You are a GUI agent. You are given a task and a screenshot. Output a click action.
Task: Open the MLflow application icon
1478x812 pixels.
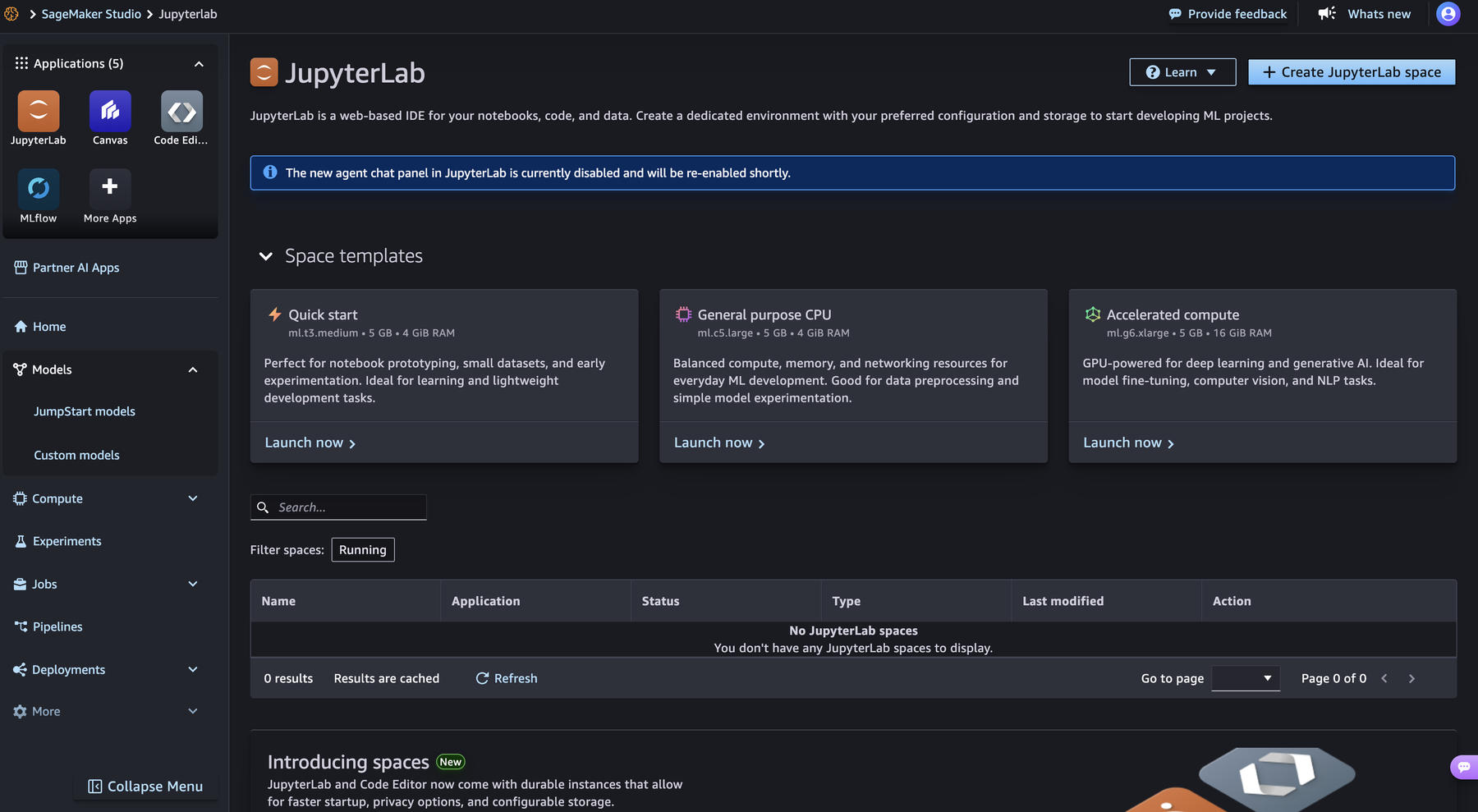pos(39,189)
